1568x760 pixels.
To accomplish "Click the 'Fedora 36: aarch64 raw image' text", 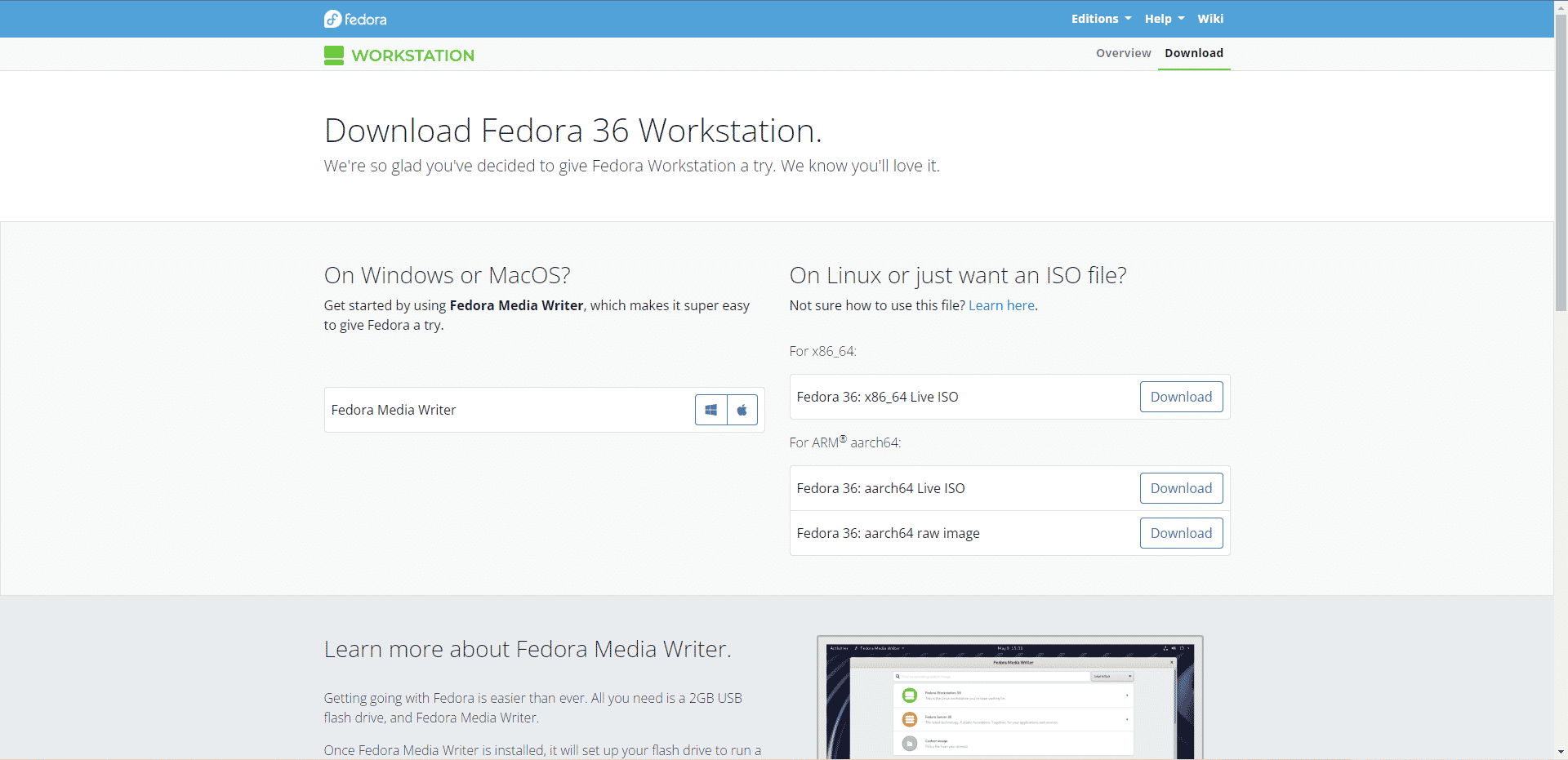I will coord(888,533).
